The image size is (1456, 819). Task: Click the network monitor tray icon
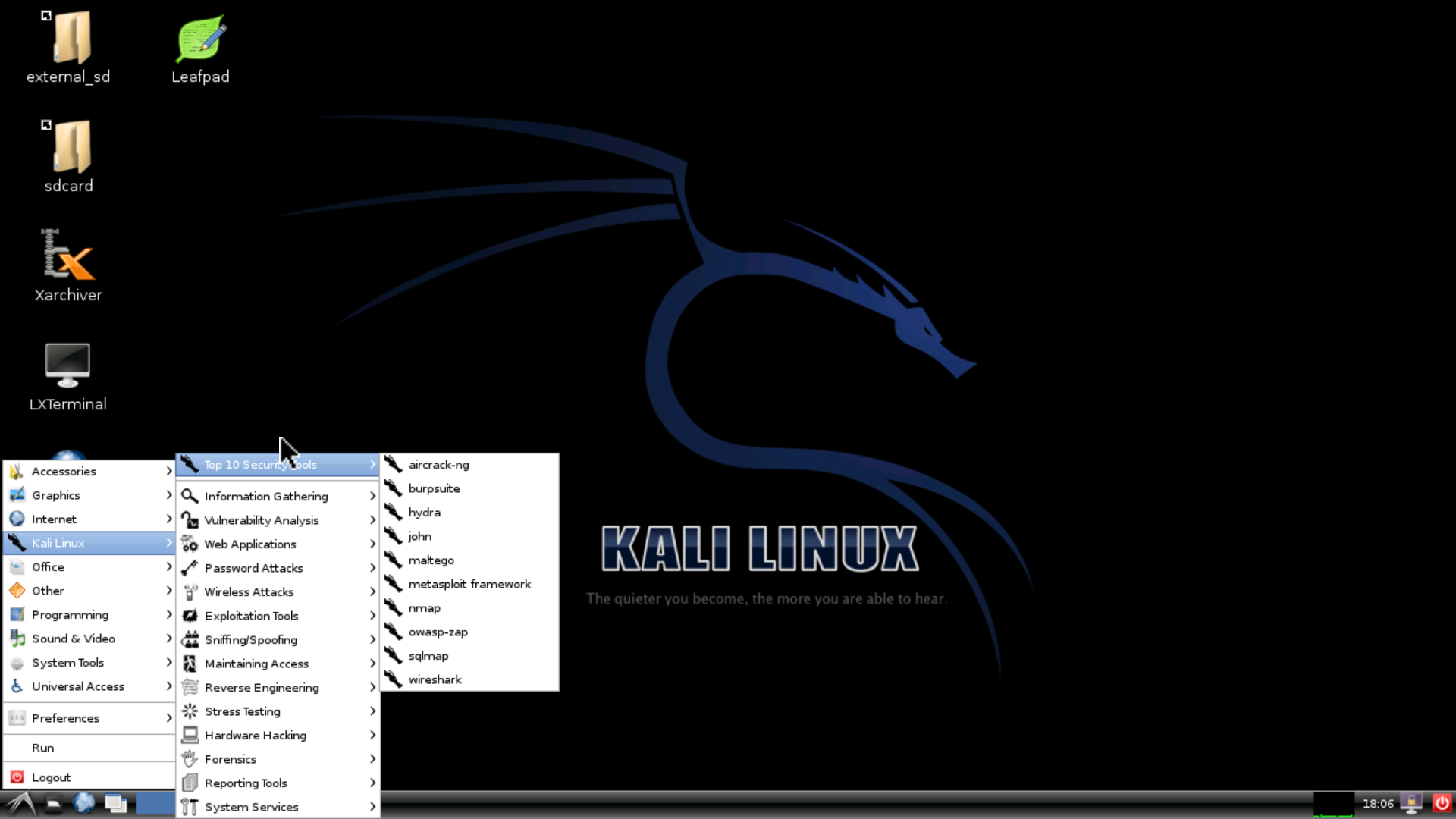(1411, 803)
